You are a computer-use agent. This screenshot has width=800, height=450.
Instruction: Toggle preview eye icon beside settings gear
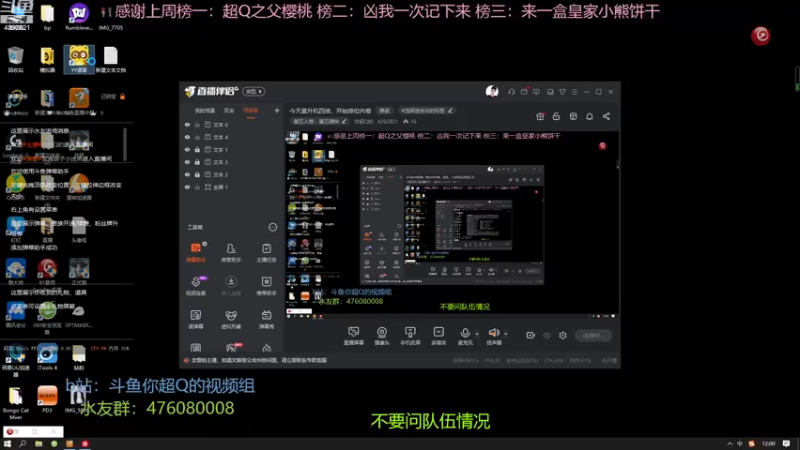pos(547,335)
